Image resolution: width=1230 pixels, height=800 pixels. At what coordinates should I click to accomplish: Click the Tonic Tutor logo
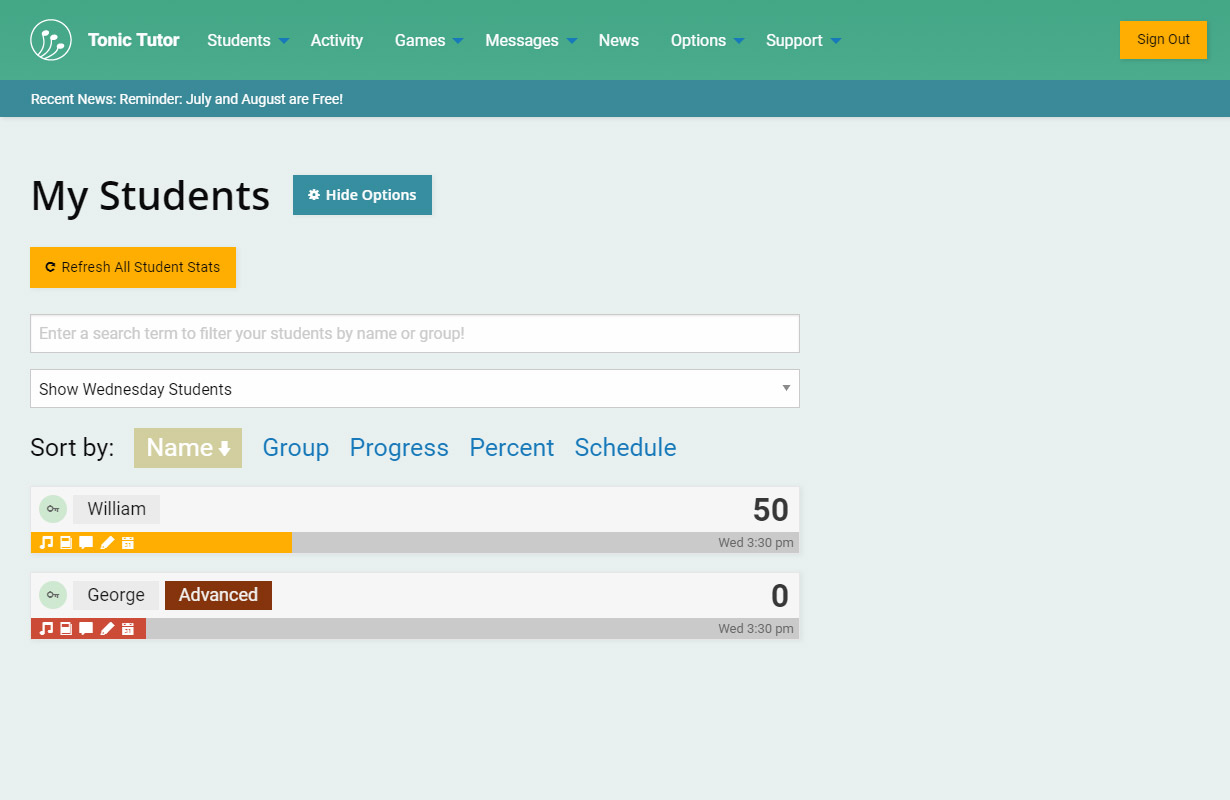point(51,40)
